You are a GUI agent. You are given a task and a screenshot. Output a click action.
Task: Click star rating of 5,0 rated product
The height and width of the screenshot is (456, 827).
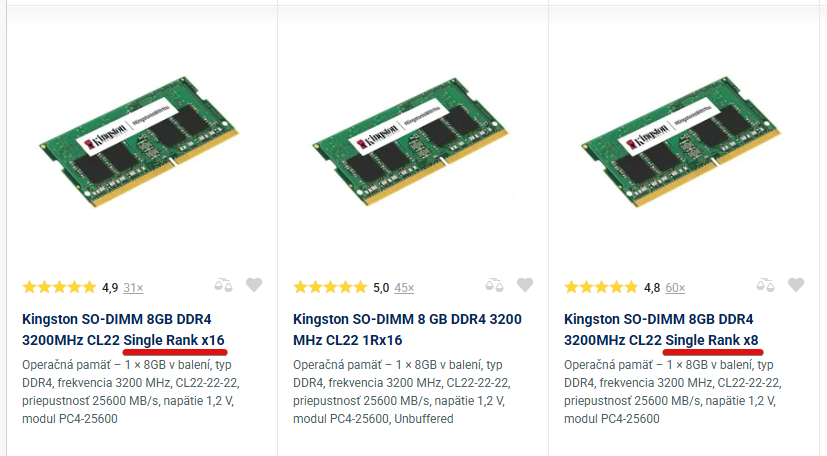click(x=330, y=288)
